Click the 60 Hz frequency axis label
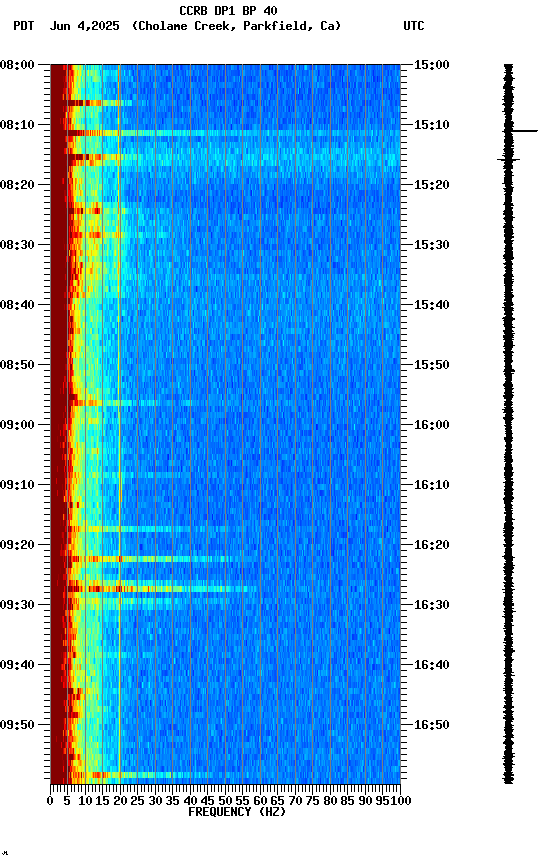 260,801
